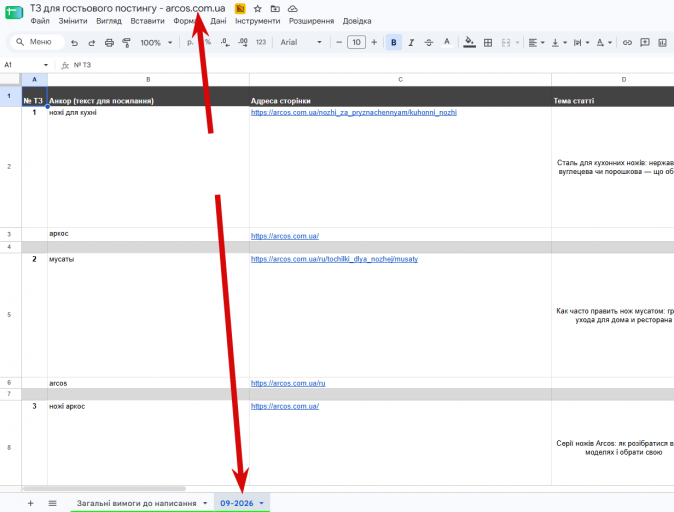Show the all sheets list
This screenshot has height=512, width=674.
pyautogui.click(x=52, y=503)
